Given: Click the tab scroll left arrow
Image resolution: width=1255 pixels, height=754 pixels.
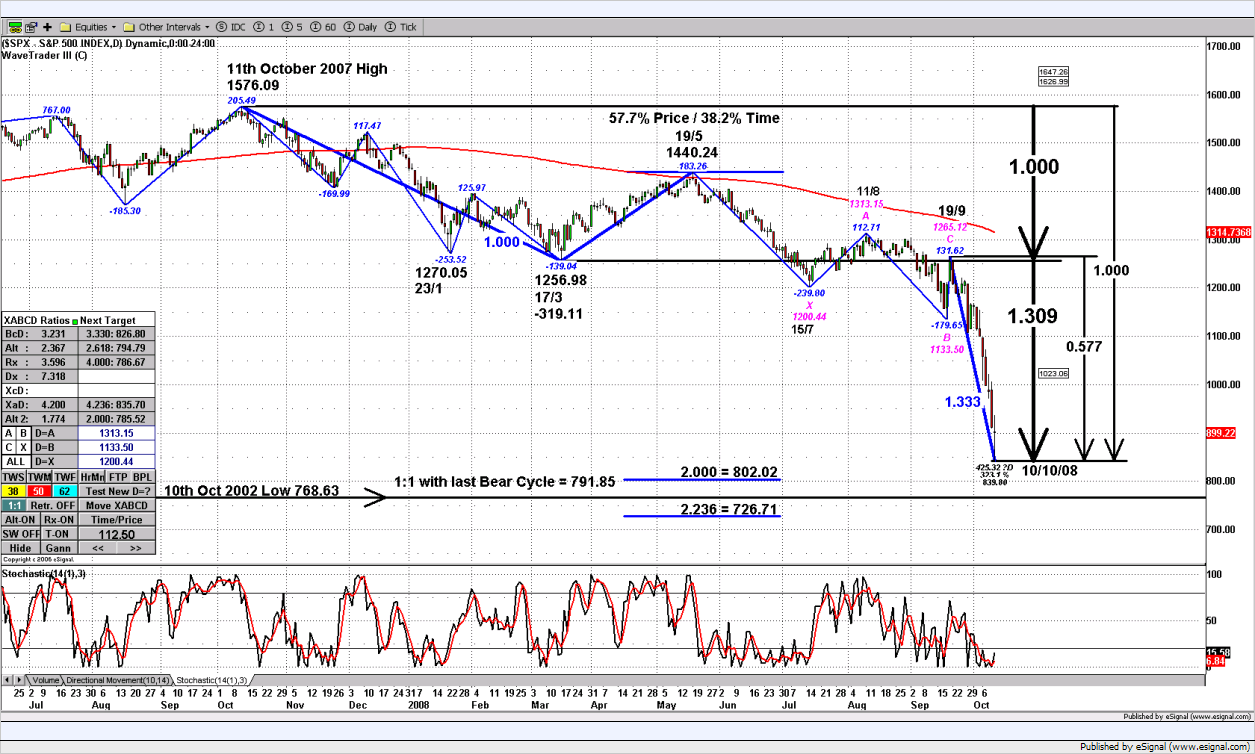Looking at the screenshot, I should pos(8,679).
